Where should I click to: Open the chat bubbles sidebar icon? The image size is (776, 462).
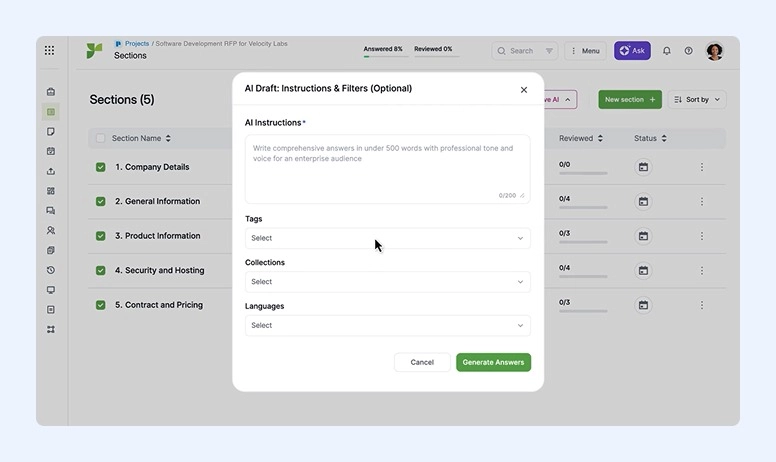pos(50,211)
